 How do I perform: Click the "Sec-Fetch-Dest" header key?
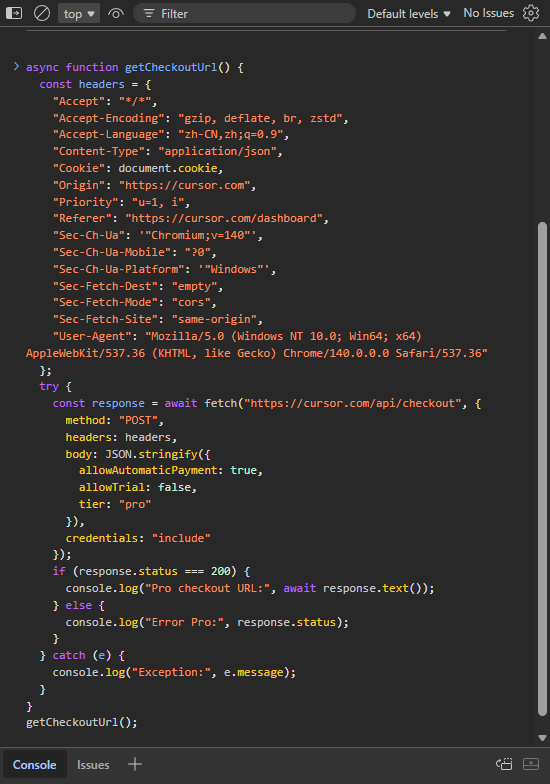tap(106, 286)
